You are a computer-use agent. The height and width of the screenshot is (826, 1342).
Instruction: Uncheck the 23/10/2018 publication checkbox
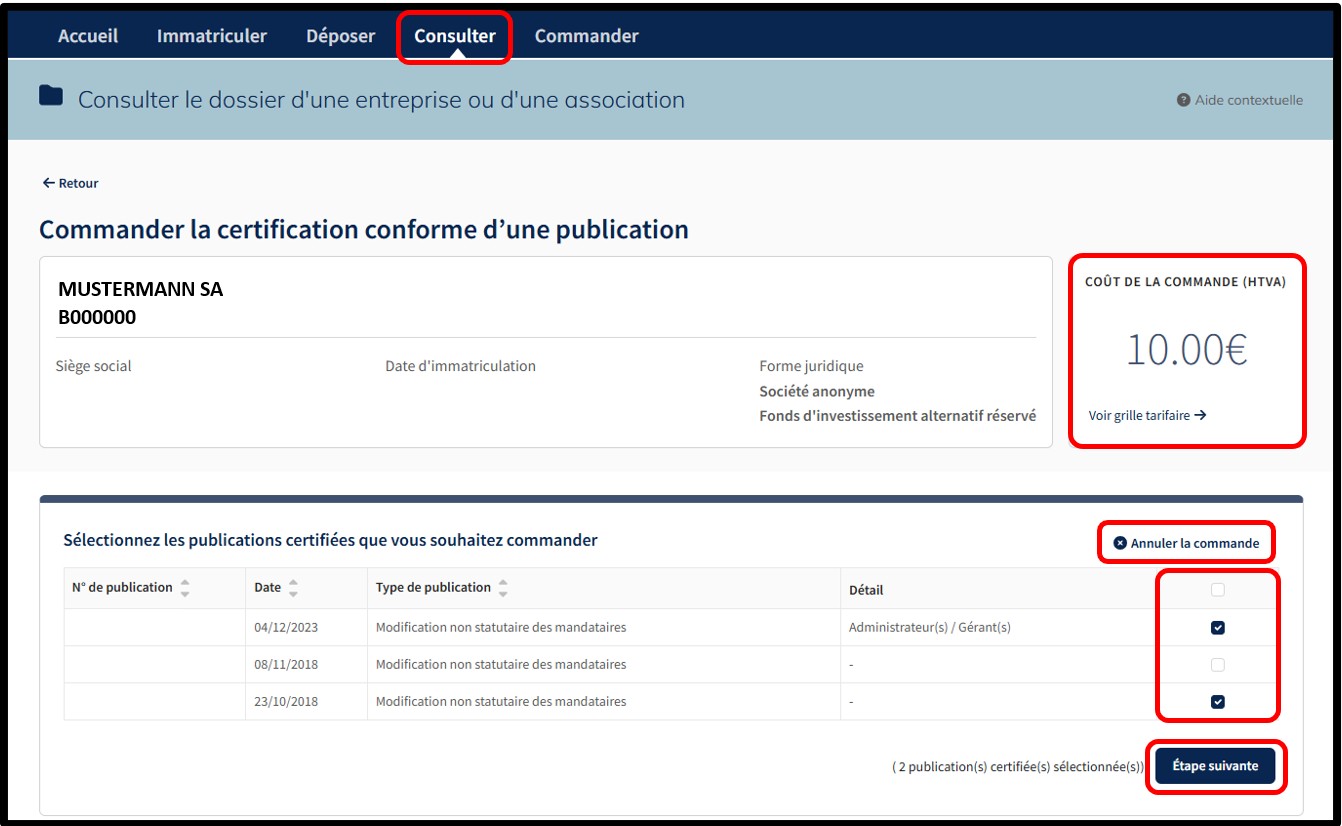click(1217, 702)
